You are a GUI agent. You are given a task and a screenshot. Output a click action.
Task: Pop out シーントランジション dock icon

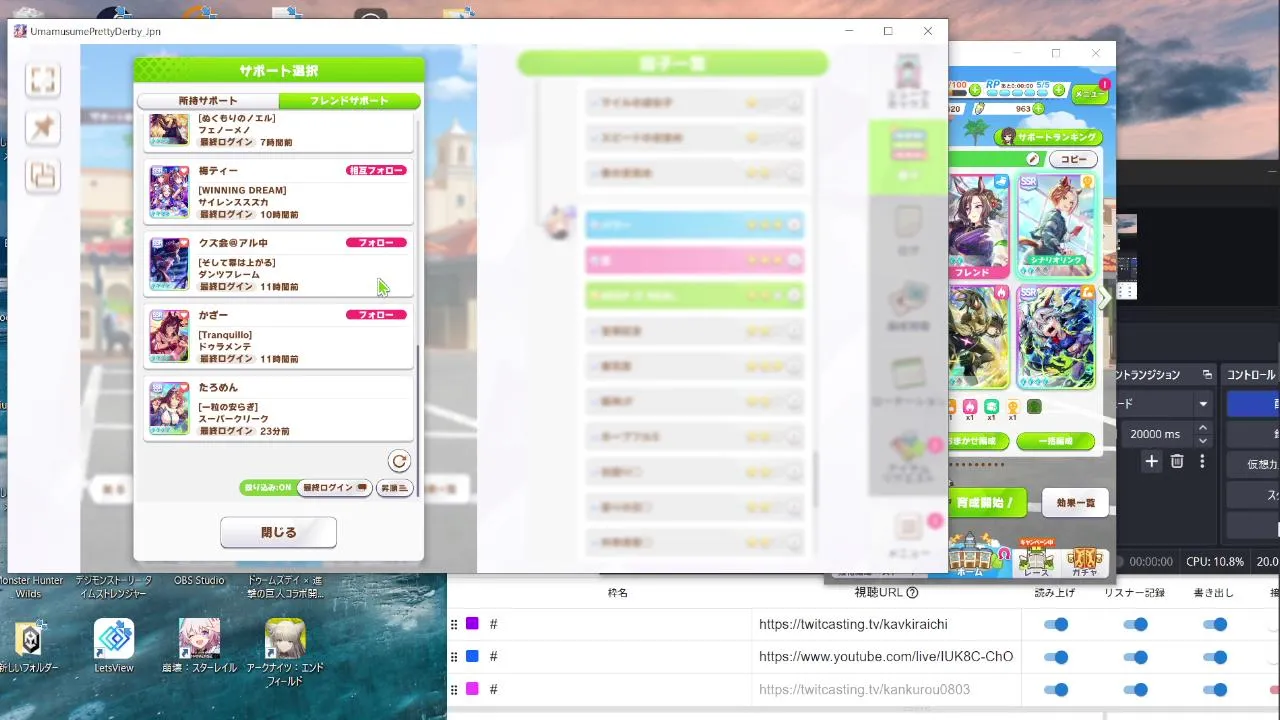[1207, 375]
